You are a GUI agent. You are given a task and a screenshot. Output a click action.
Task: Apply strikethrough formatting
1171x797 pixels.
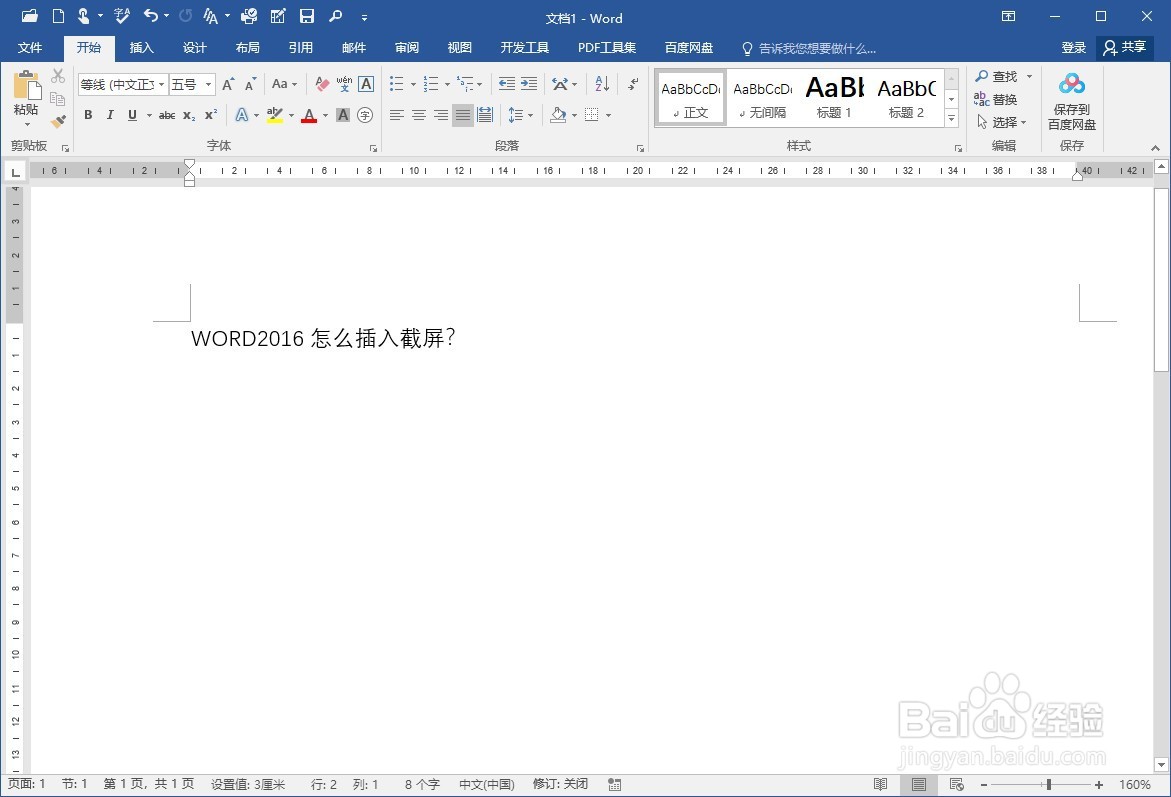point(165,115)
